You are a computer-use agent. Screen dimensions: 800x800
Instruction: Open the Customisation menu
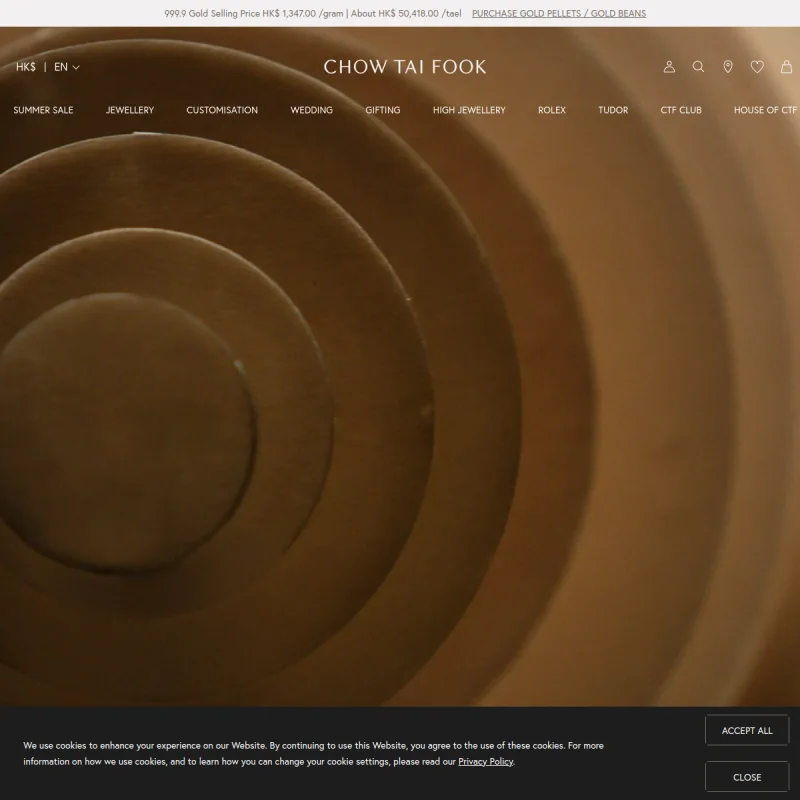(x=222, y=110)
